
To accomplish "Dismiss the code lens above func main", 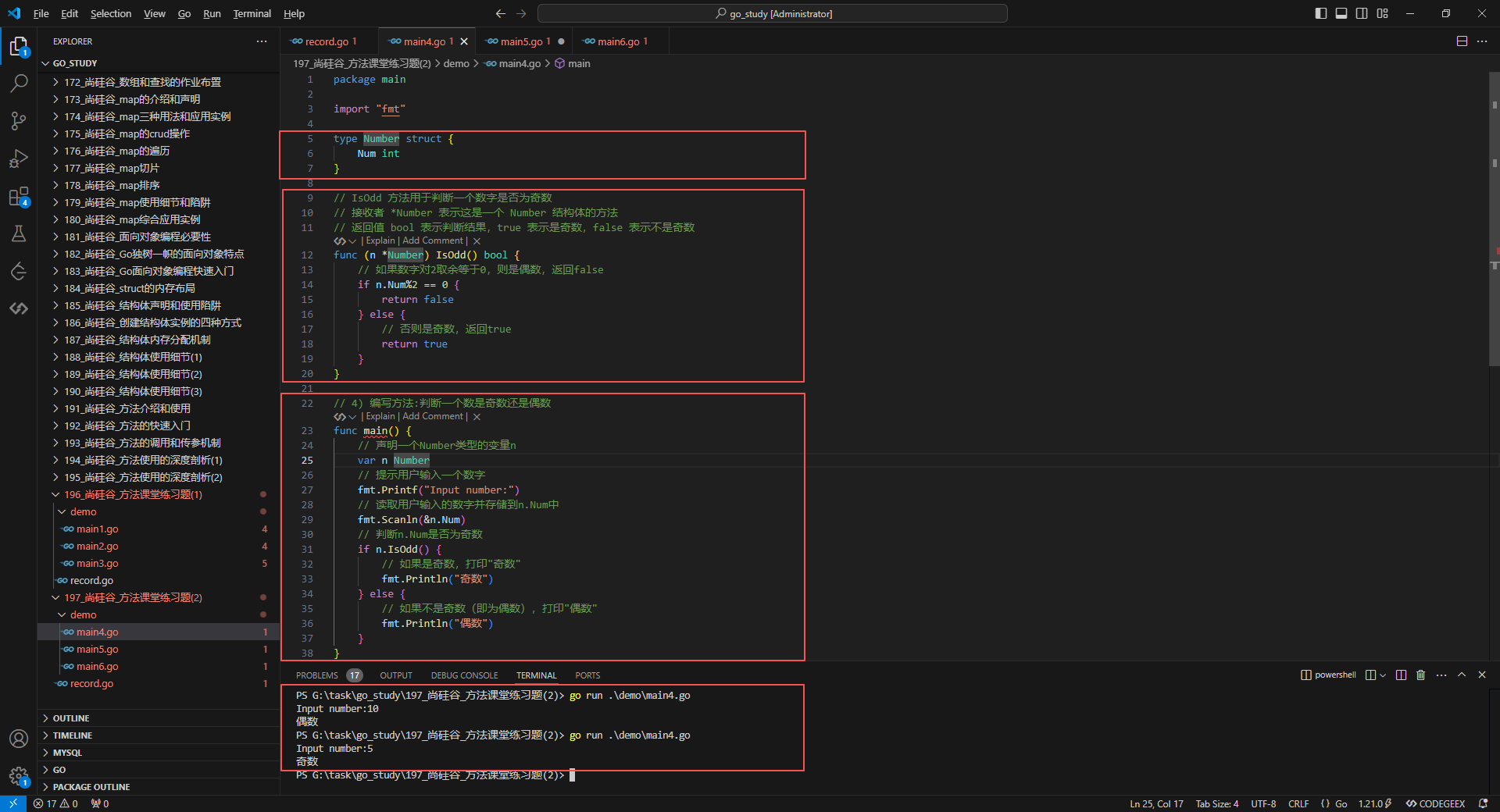I will [x=477, y=417].
